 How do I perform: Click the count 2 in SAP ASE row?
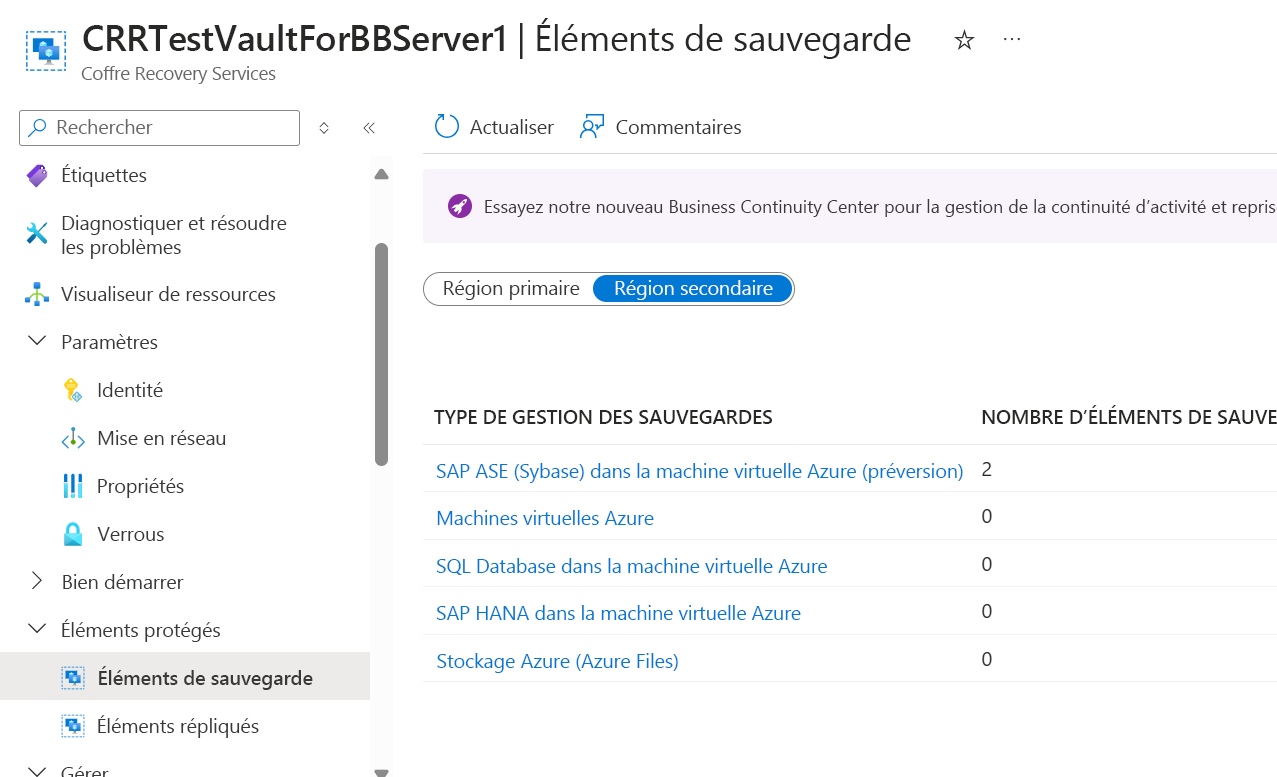[x=987, y=469]
